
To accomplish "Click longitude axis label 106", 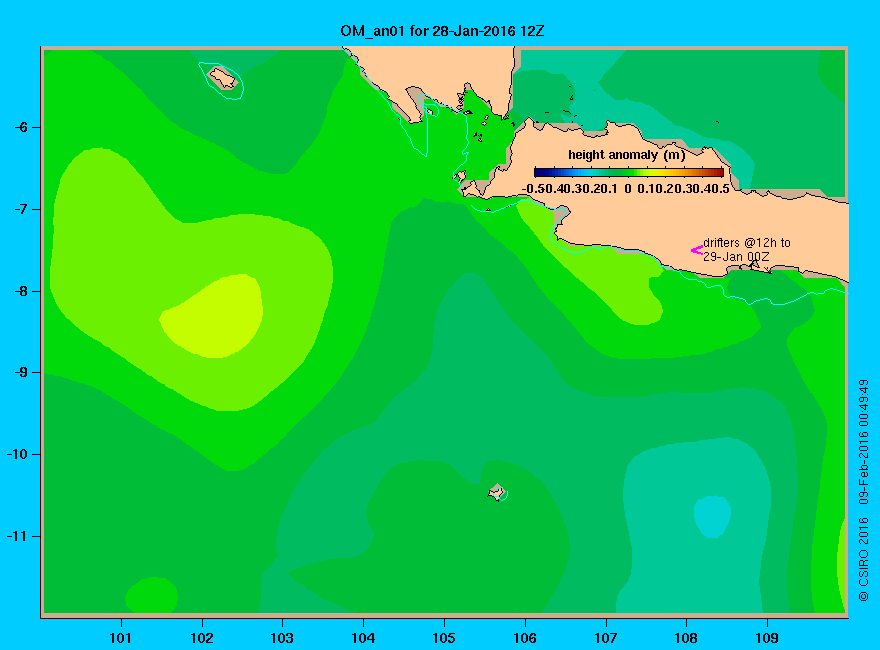I will [525, 638].
